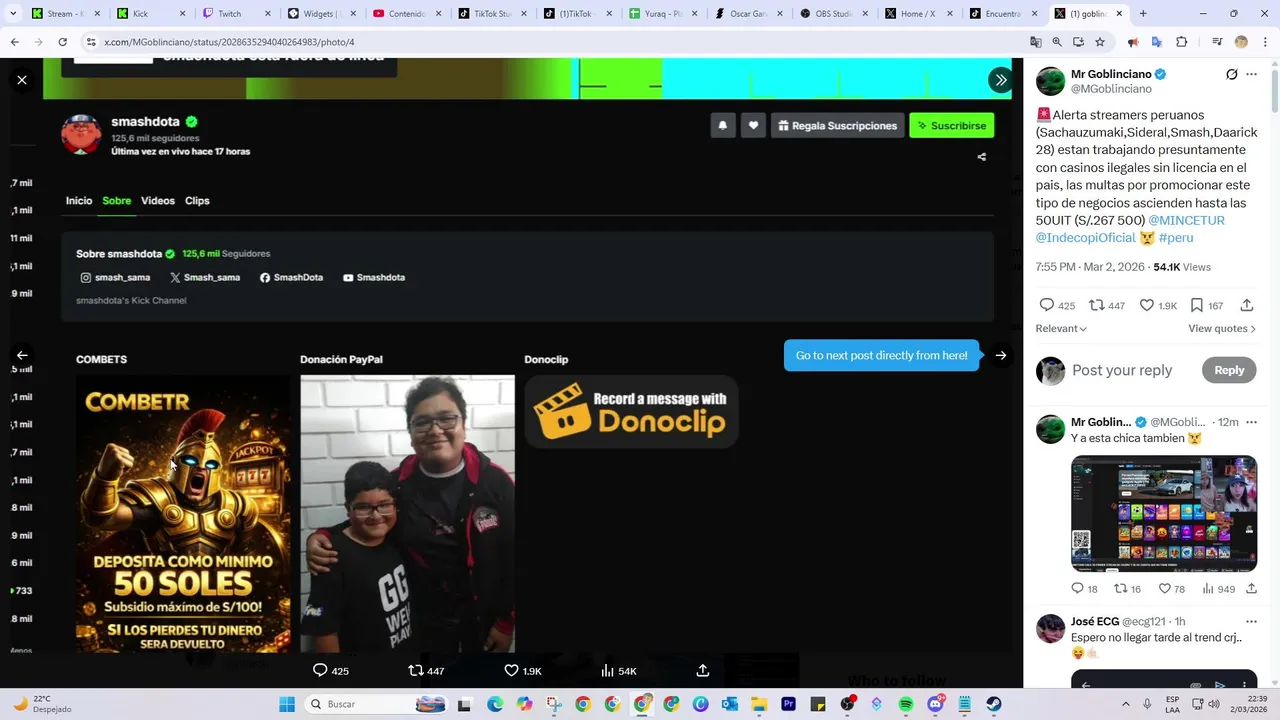Like tweet with 1.9K heart in sidebar
The height and width of the screenshot is (720, 1280).
1158,305
